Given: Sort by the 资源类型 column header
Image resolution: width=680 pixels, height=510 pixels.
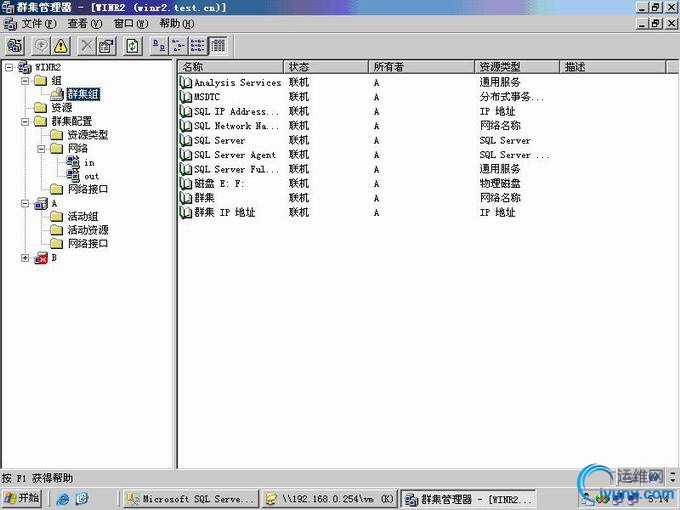Looking at the screenshot, I should click(517, 67).
